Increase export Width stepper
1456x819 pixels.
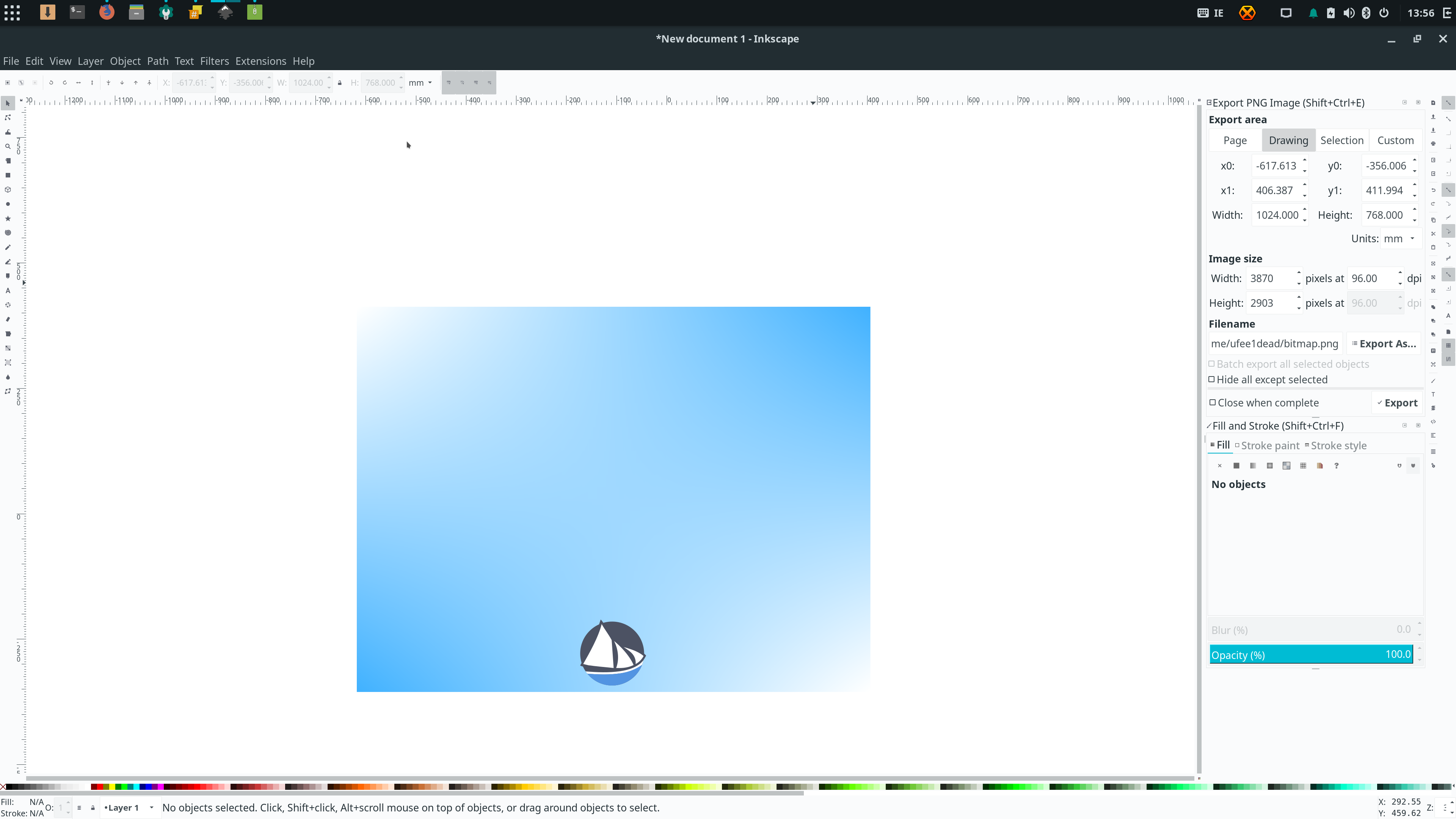pyautogui.click(x=1304, y=210)
